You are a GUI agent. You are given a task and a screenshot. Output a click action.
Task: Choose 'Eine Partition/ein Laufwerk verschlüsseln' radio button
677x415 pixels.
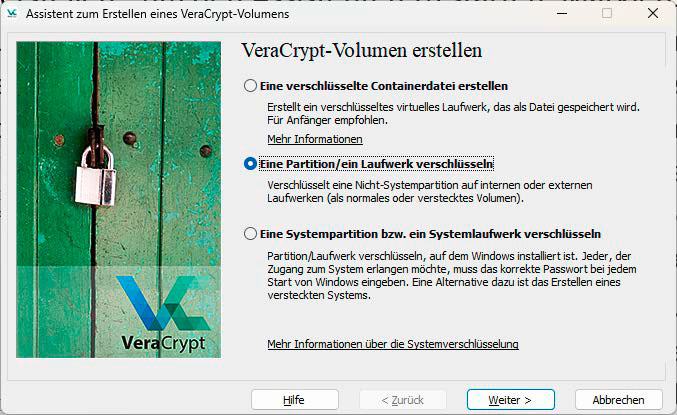click(250, 164)
